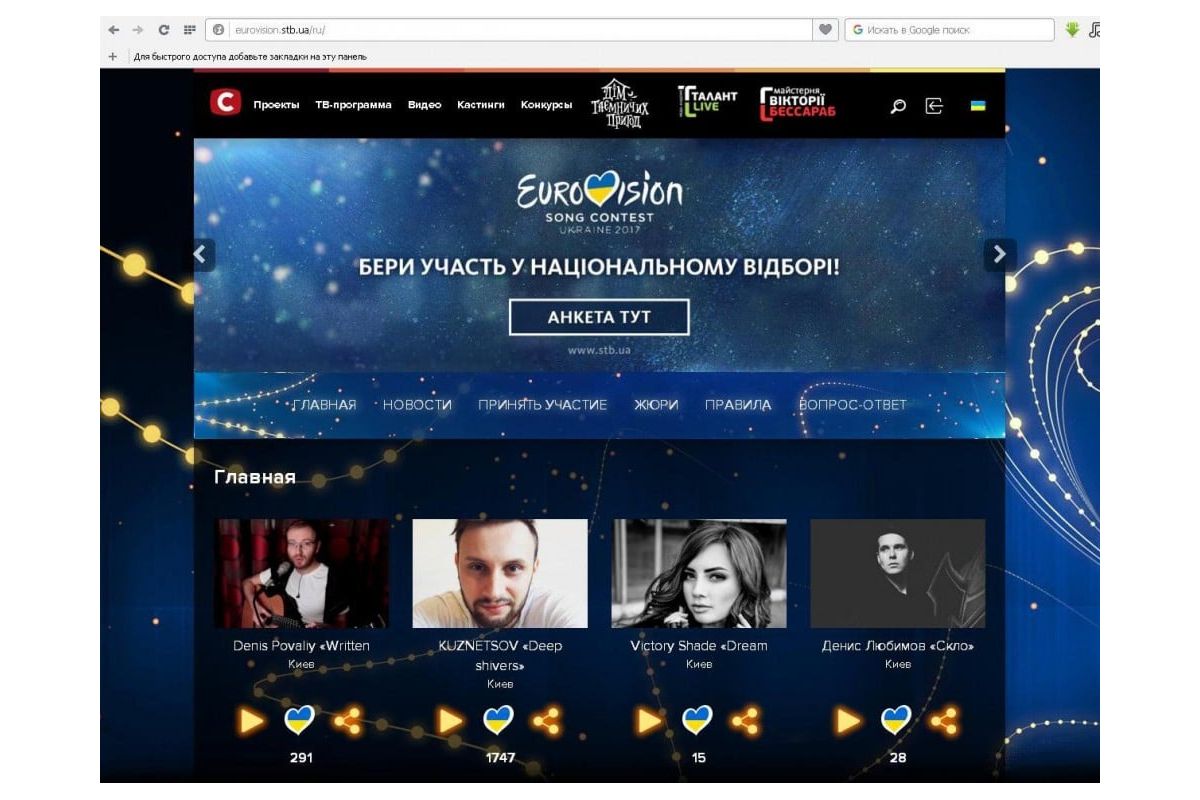This screenshot has width=1200, height=800.
Task: Focus the Google search field
Action: click(x=949, y=30)
